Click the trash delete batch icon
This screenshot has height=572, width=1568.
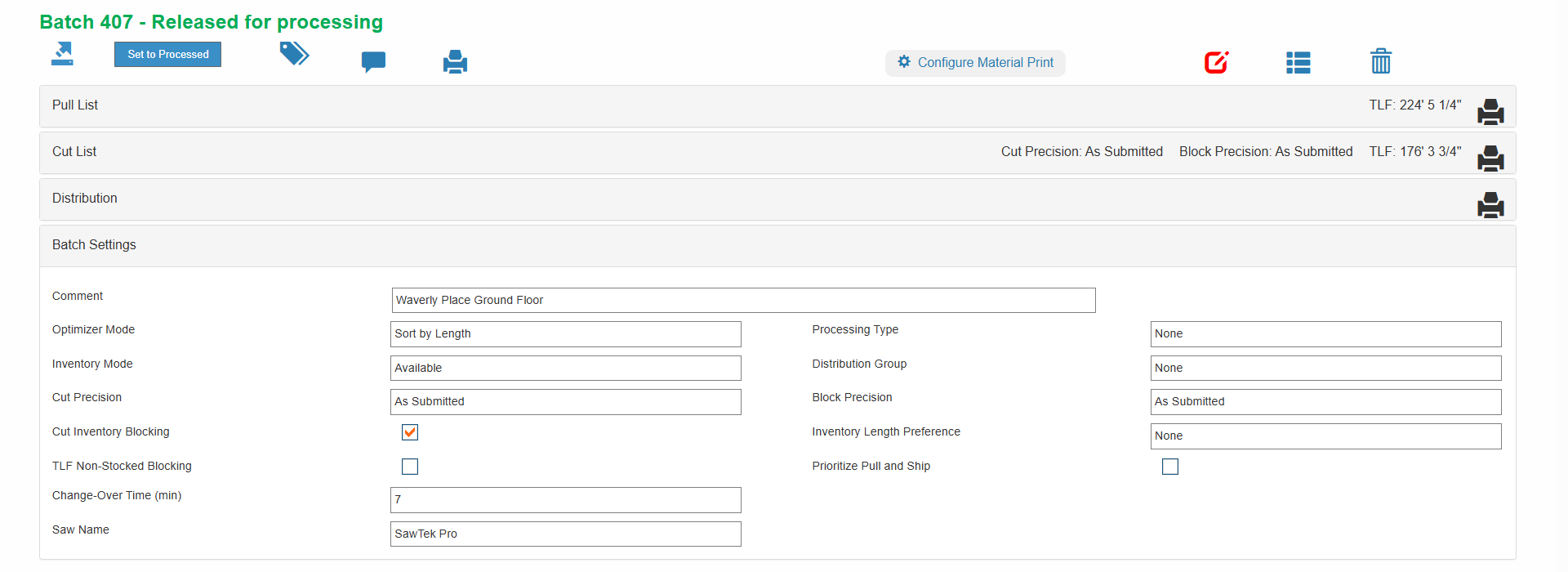pyautogui.click(x=1380, y=61)
